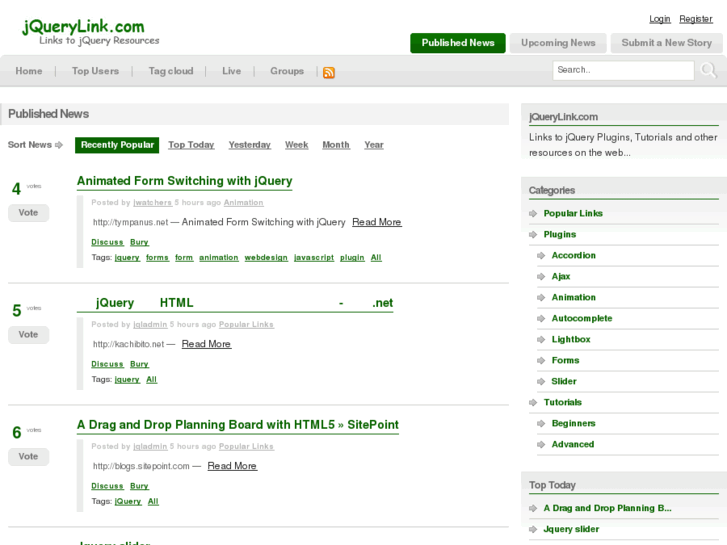Open Autocomplete subcategory

click(x=582, y=319)
